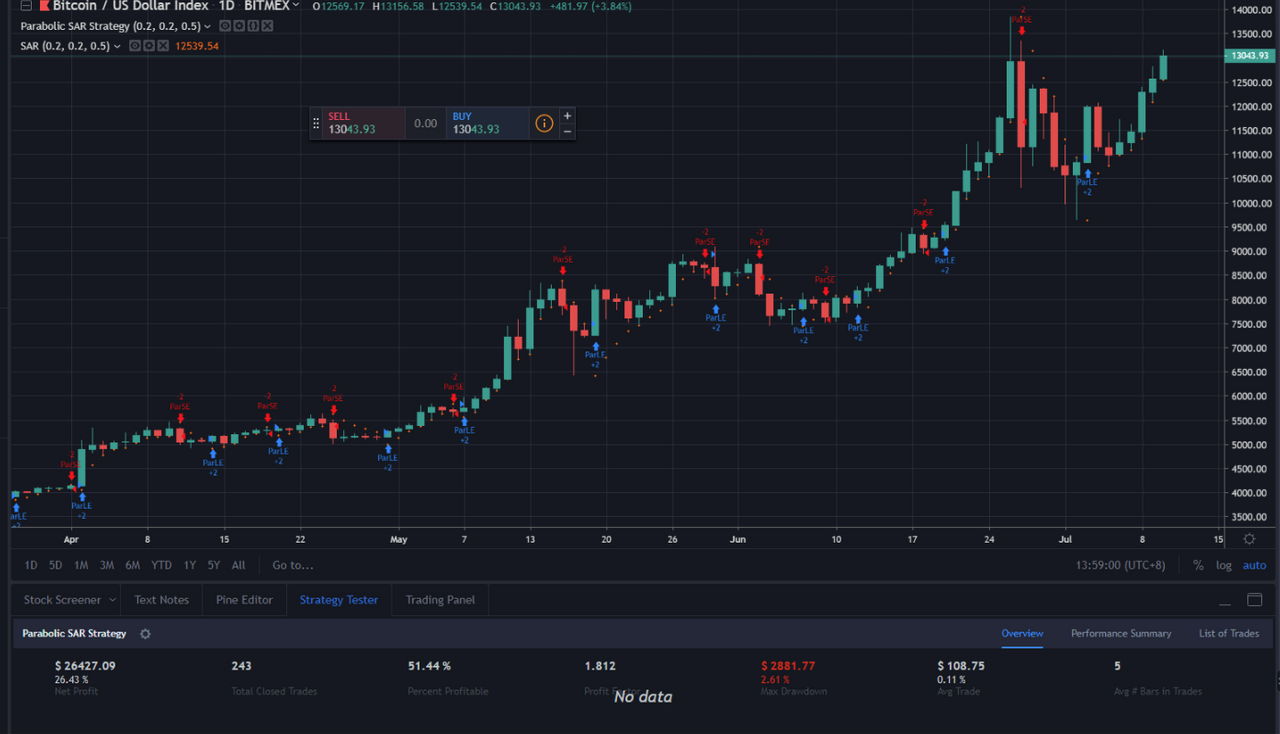This screenshot has height=734, width=1280.
Task: Remove the Parabolic SAR Strategy with X icon
Action: tap(267, 26)
